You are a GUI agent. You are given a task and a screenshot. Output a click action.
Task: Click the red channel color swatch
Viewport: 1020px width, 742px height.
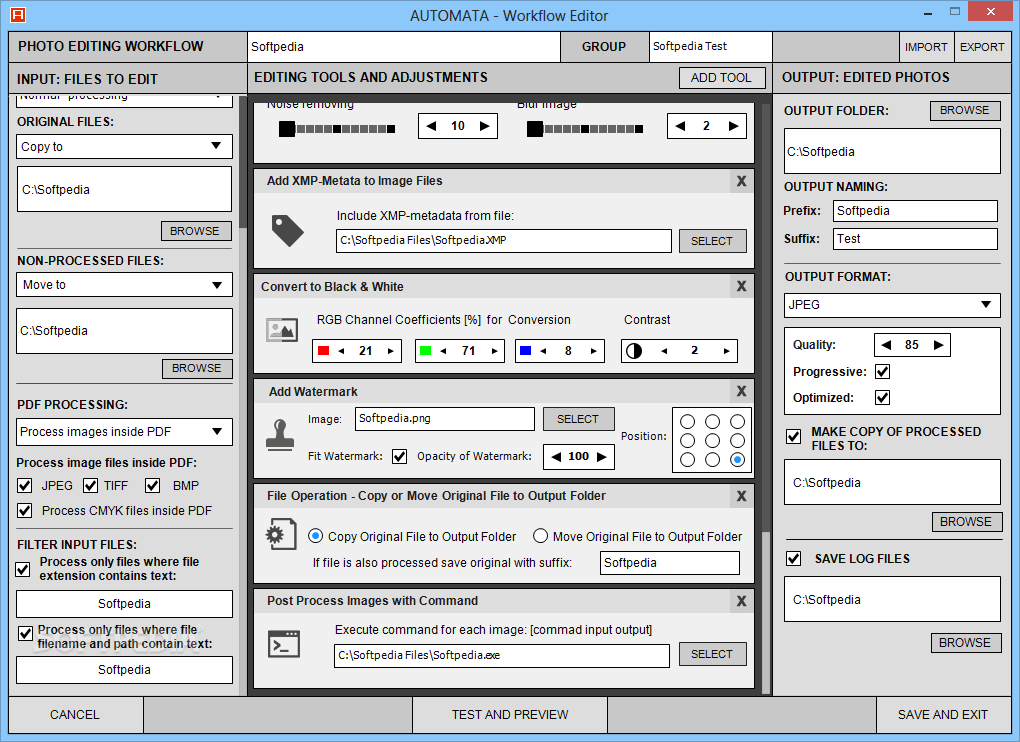323,351
